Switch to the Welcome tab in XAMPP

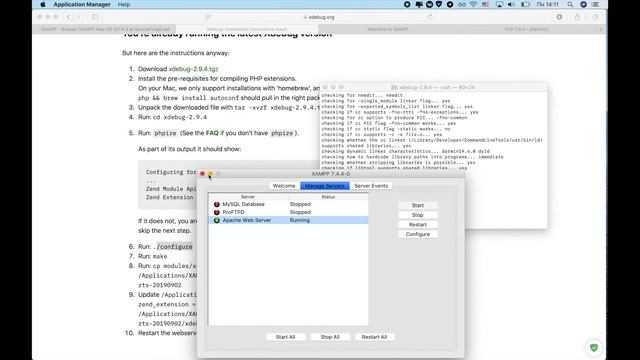[x=284, y=186]
